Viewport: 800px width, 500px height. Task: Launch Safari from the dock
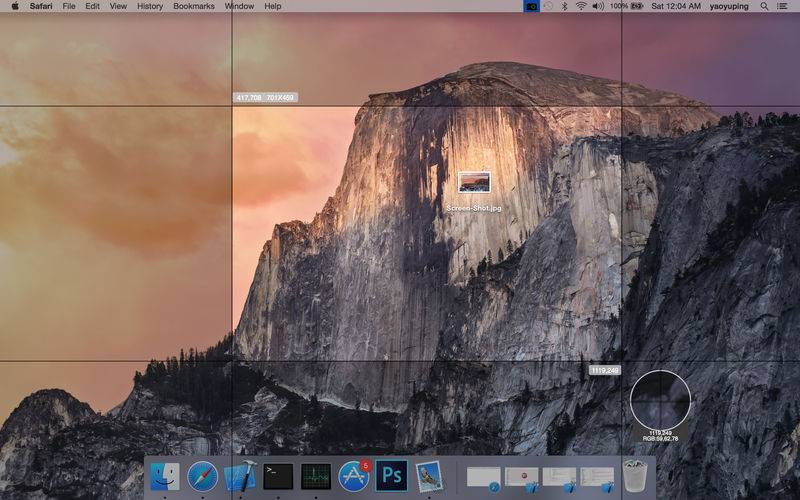(x=202, y=476)
